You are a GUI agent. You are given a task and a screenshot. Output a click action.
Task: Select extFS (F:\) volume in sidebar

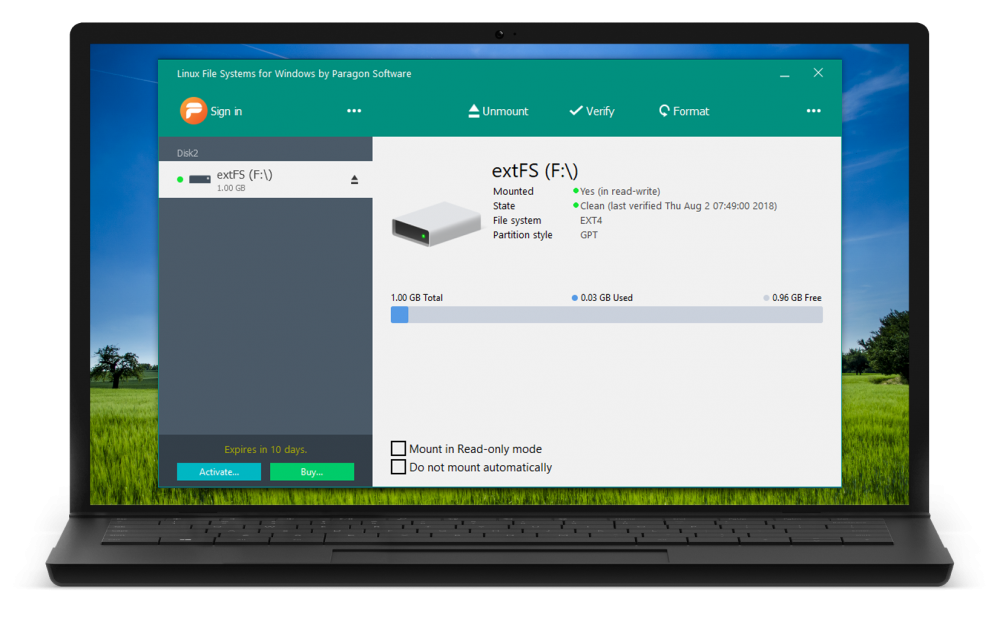click(x=245, y=176)
